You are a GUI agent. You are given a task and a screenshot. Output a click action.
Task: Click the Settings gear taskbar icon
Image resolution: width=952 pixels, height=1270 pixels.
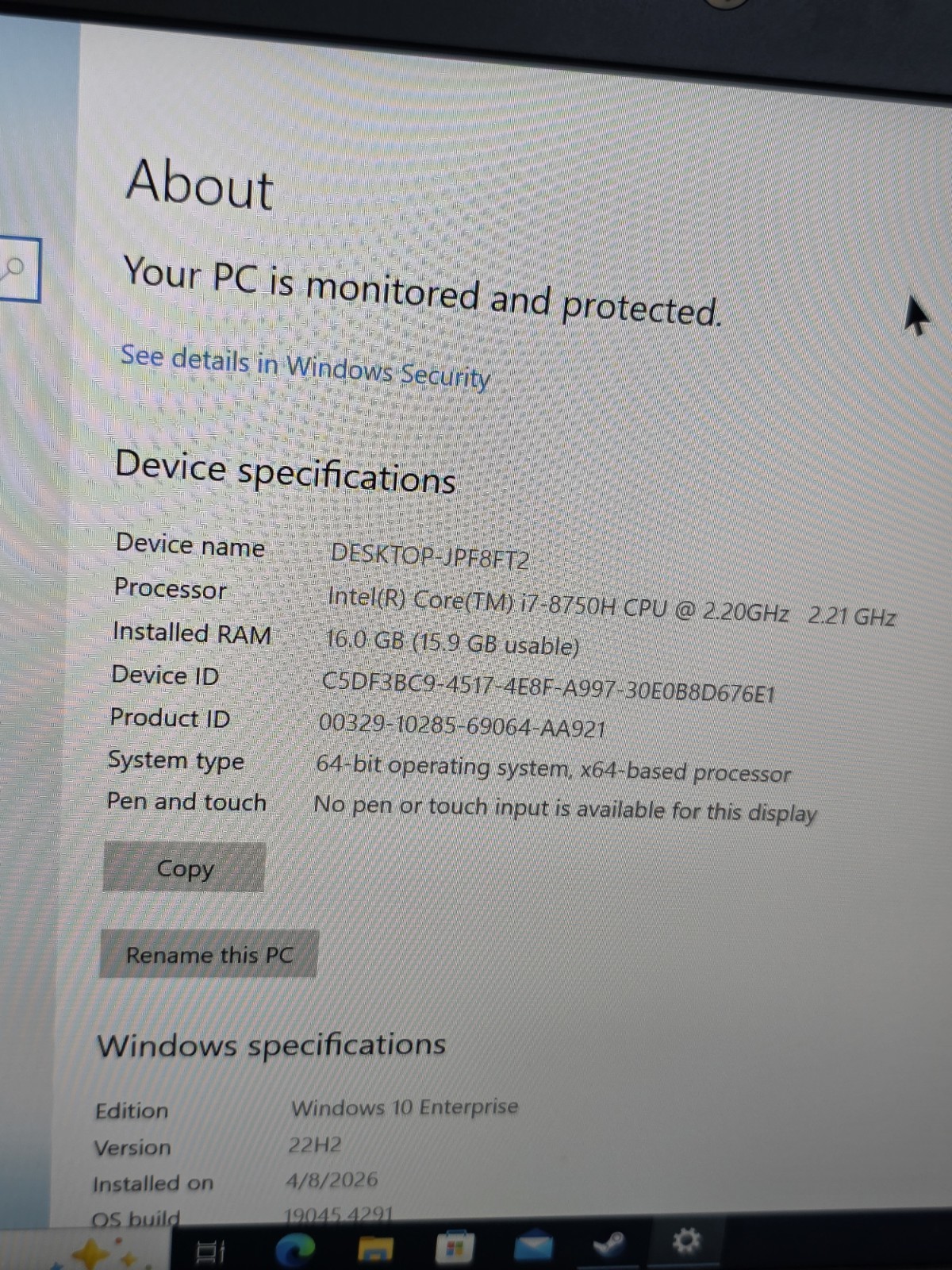click(685, 1240)
